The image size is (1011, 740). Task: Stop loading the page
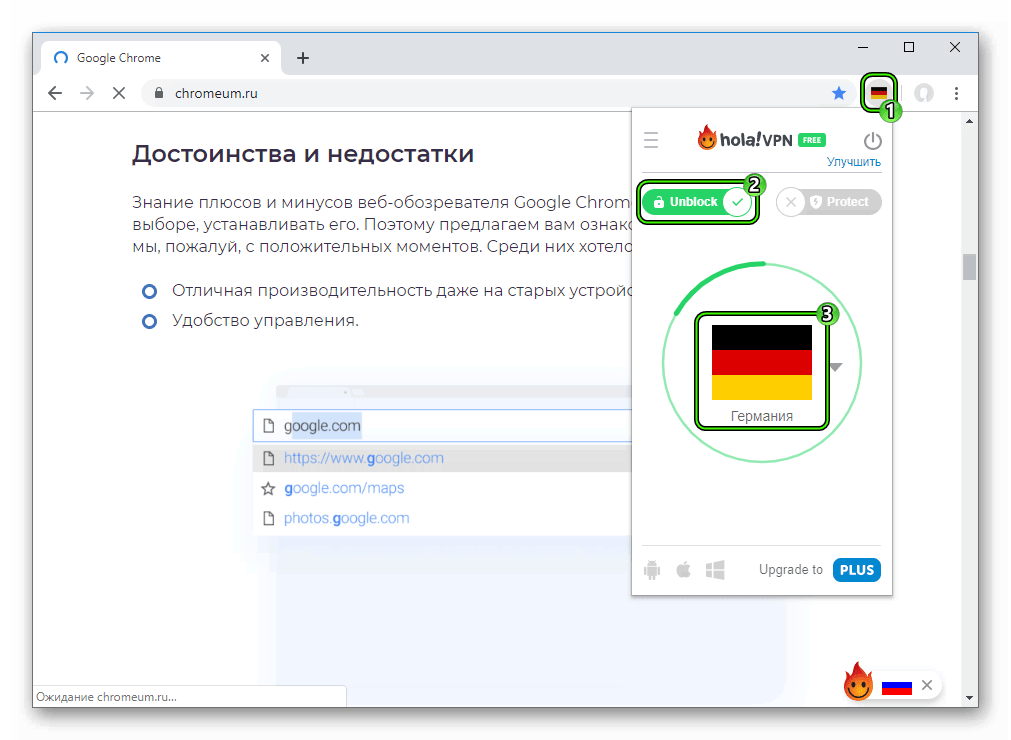pos(119,93)
